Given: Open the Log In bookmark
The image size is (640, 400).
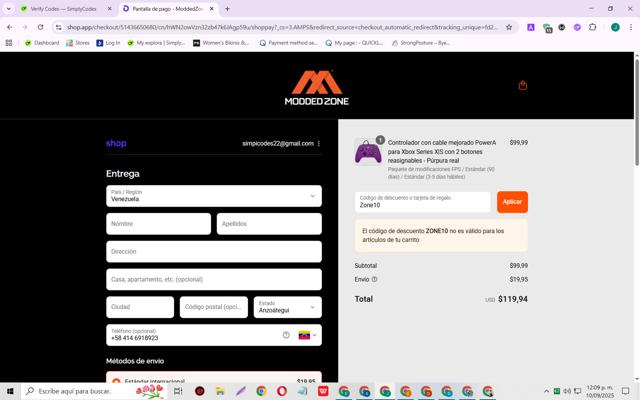Looking at the screenshot, I should pyautogui.click(x=108, y=43).
